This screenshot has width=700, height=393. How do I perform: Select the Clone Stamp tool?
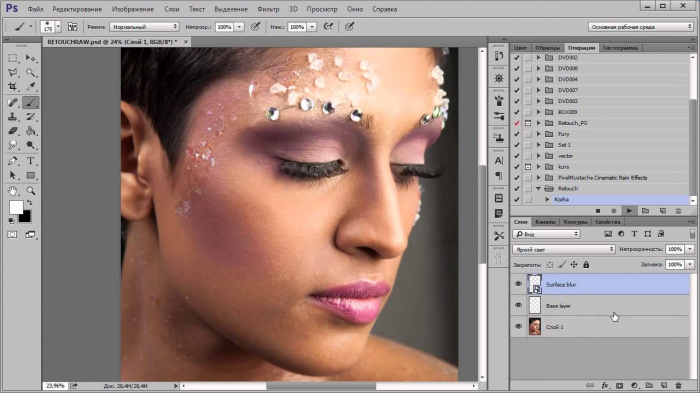point(12,117)
